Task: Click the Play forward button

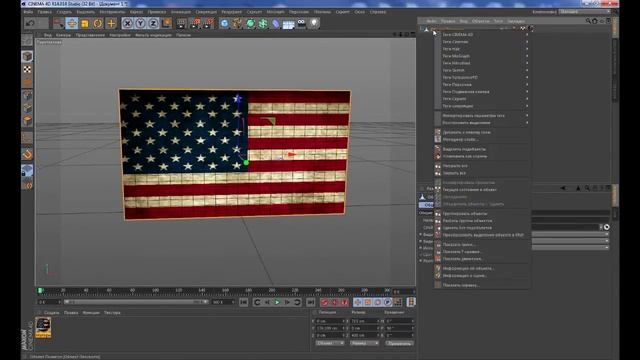Action: (x=278, y=302)
